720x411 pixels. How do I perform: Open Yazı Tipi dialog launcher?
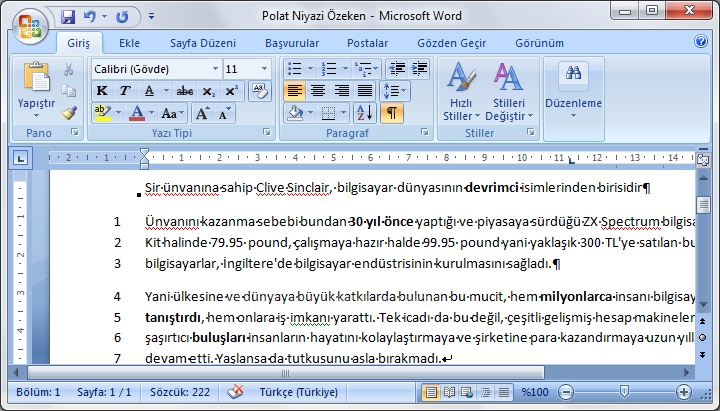(x=266, y=132)
